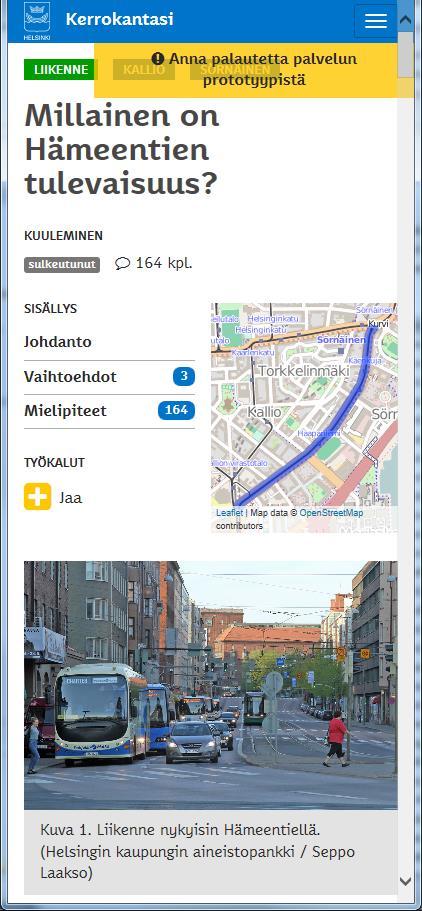The image size is (422, 911).
Task: Click the scrollbar down arrow
Action: [406, 881]
